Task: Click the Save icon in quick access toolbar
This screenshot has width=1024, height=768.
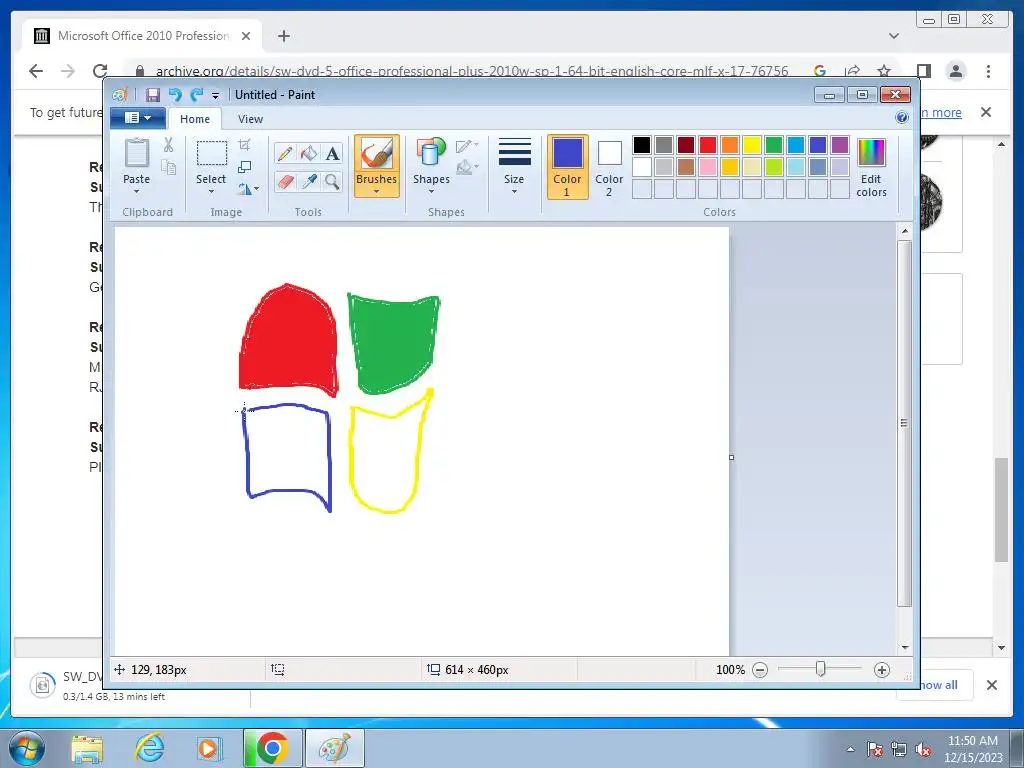Action: click(153, 95)
